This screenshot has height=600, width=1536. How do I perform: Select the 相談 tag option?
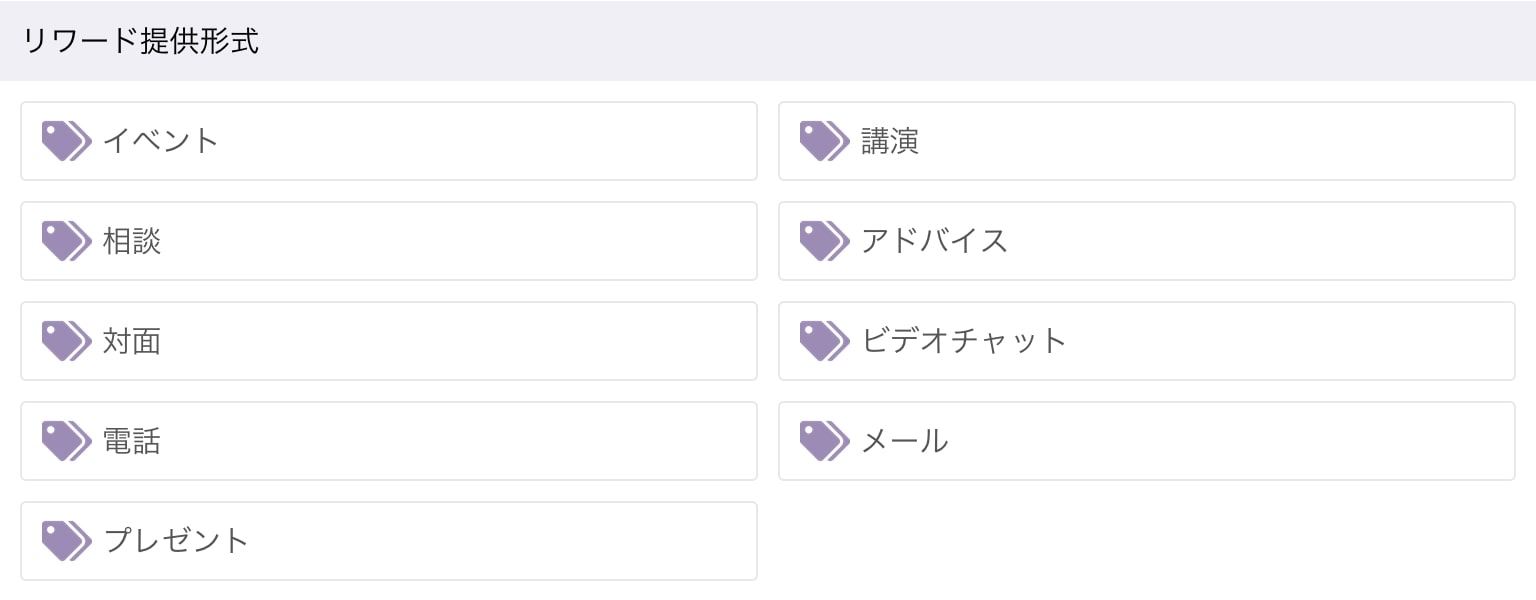click(389, 241)
